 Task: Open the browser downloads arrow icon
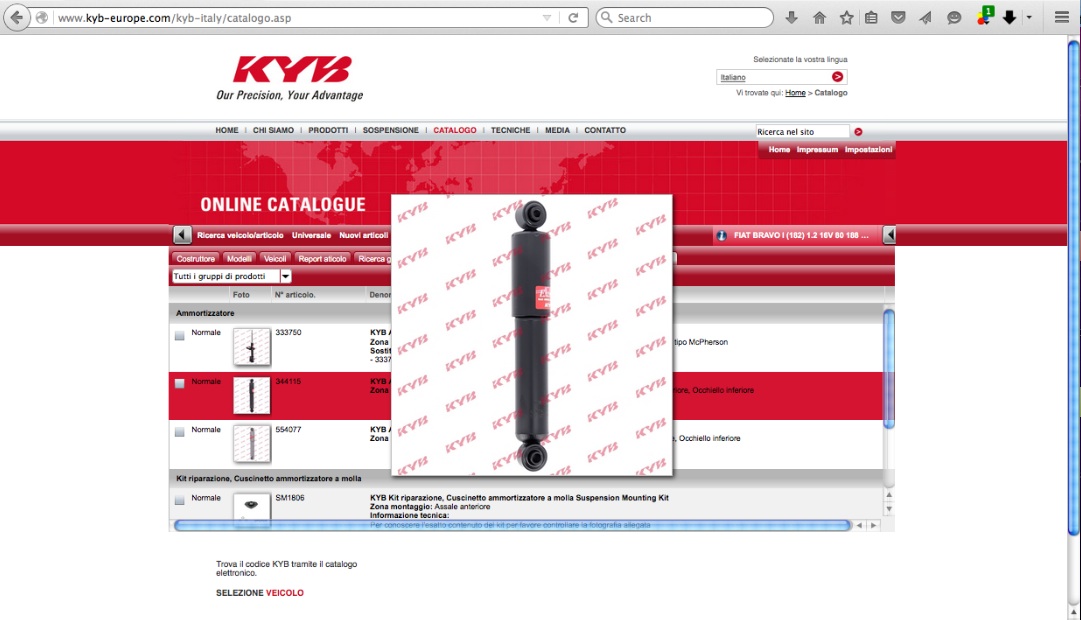point(791,18)
